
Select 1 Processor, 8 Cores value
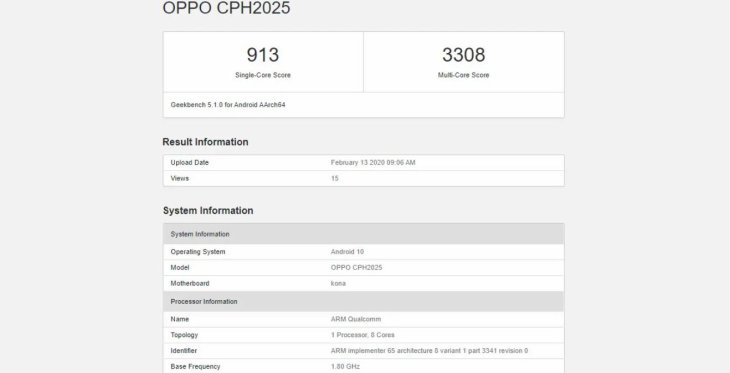(x=363, y=335)
